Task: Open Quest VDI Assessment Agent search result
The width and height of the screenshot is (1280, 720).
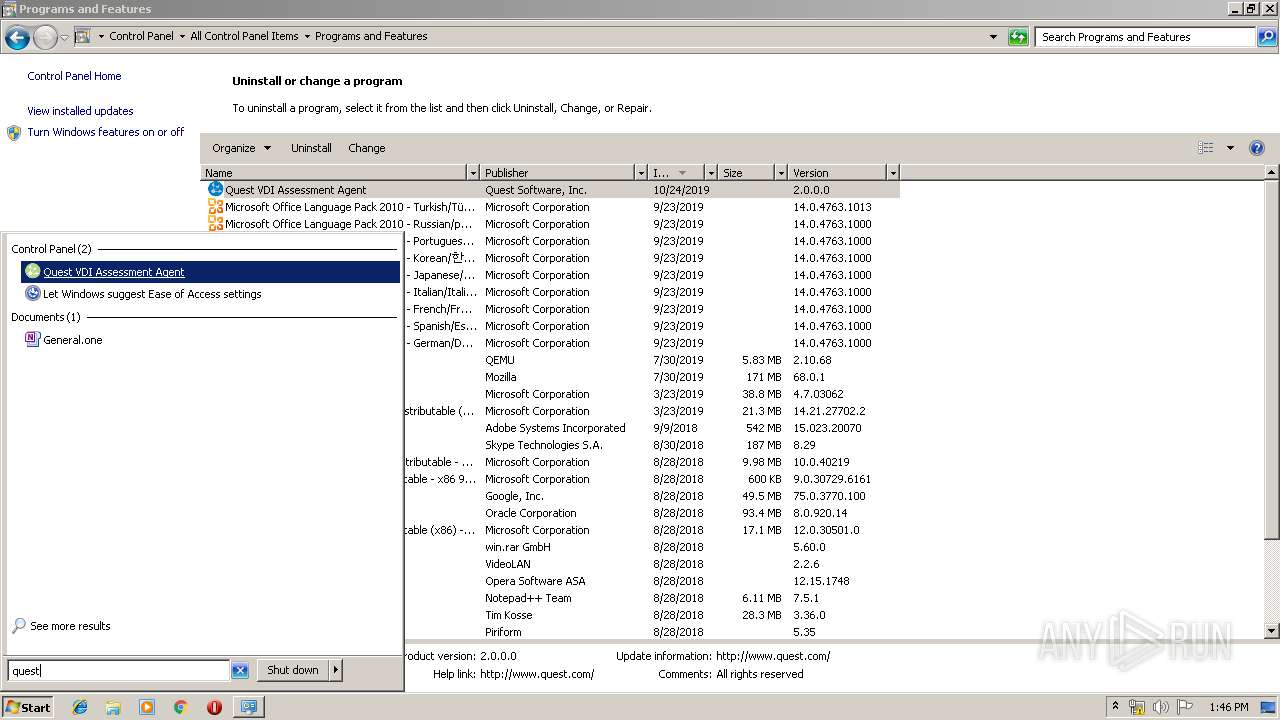Action: (210, 272)
